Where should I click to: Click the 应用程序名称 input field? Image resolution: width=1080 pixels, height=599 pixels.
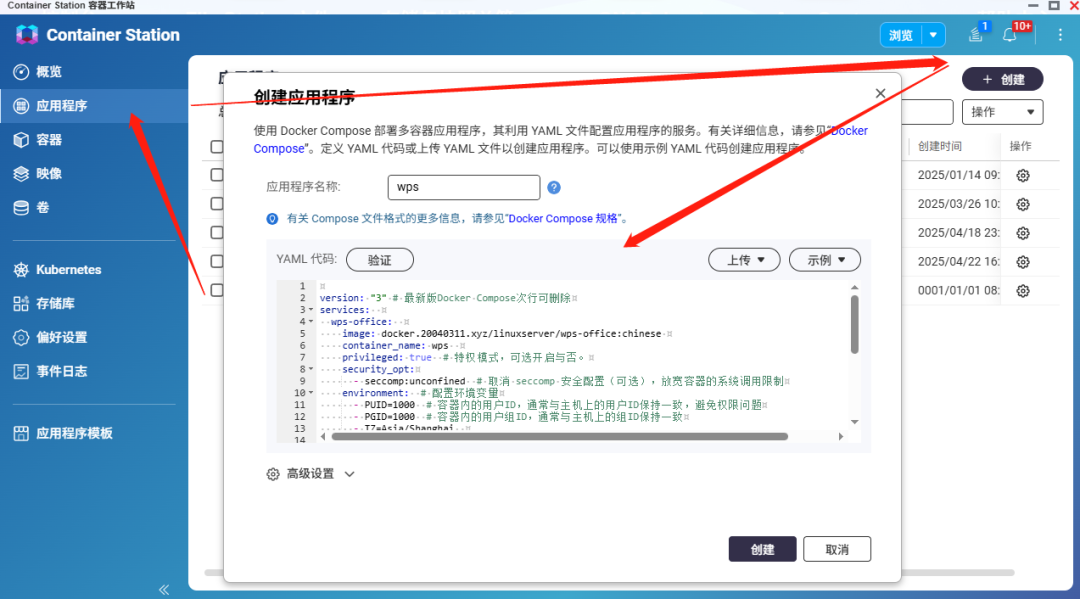[464, 187]
